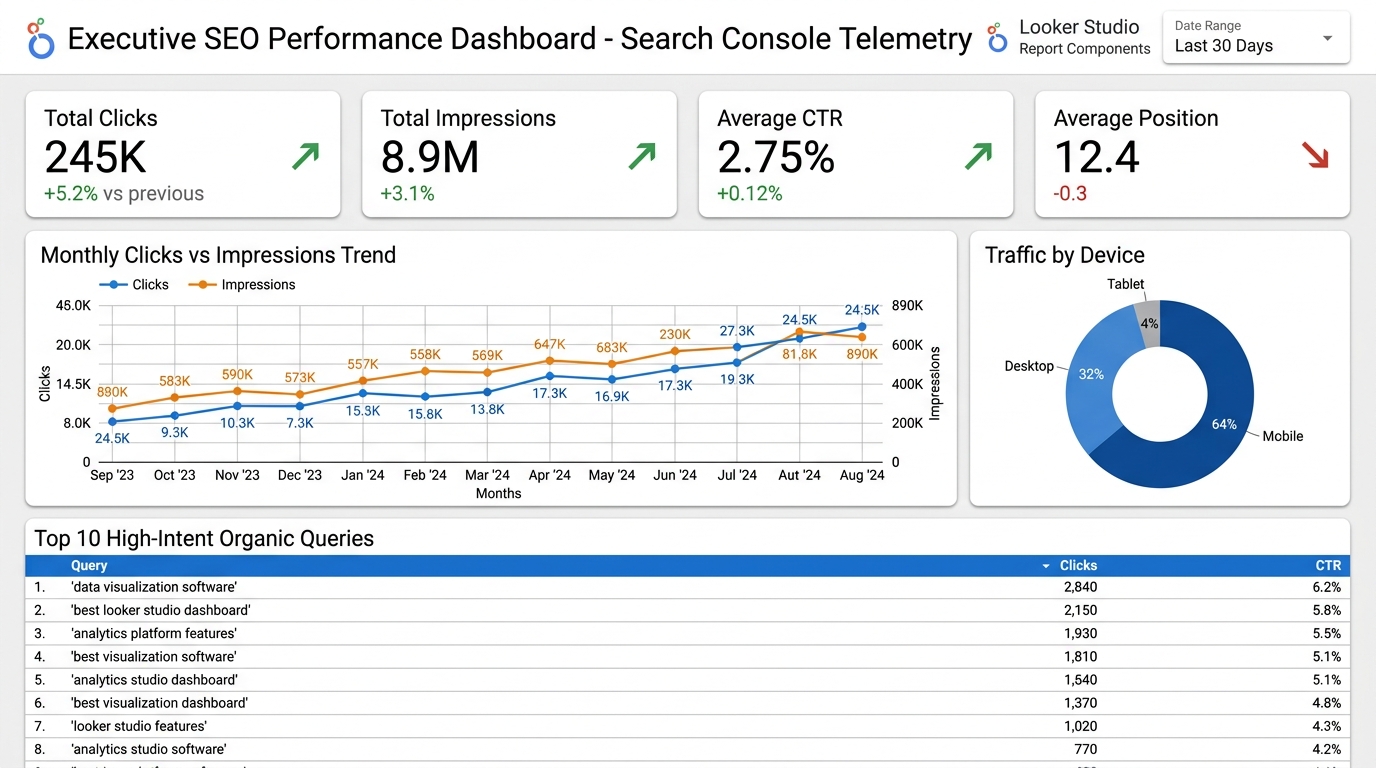Viewport: 1376px width, 768px height.
Task: Click the 1,020 clicks cell in the table
Action: [x=1080, y=726]
